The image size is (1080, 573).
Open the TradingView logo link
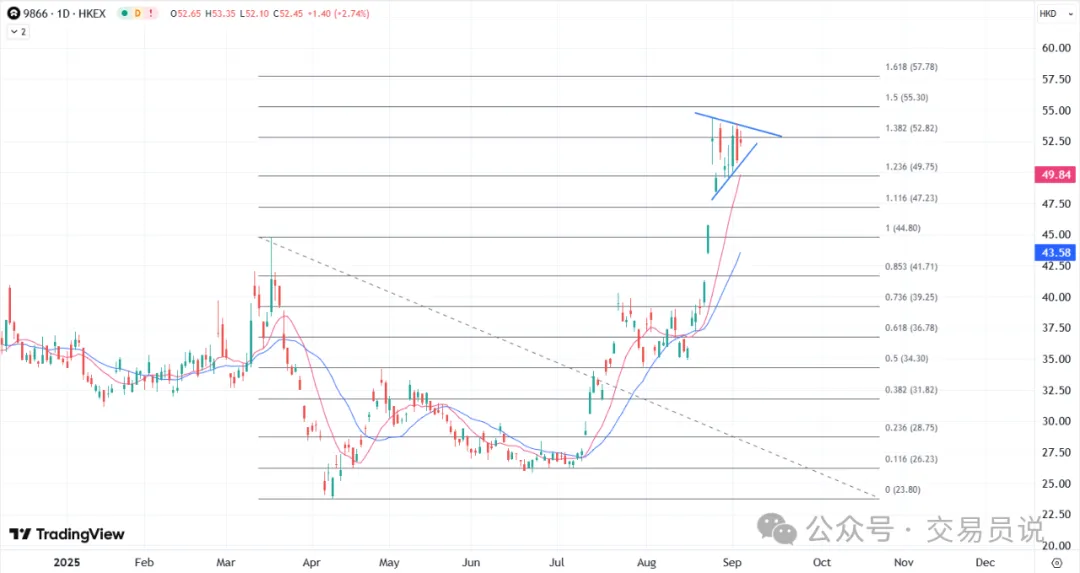tap(67, 535)
